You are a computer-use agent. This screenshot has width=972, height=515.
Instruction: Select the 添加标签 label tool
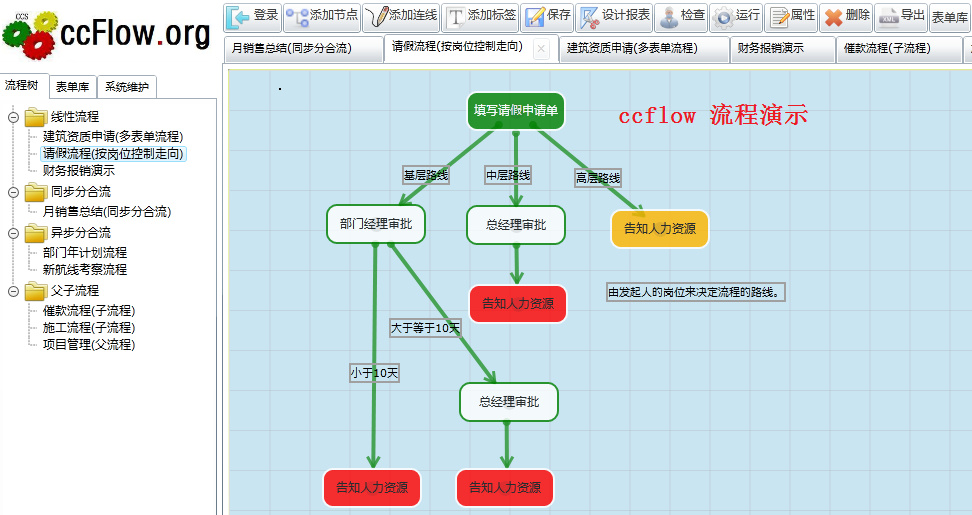pos(480,17)
